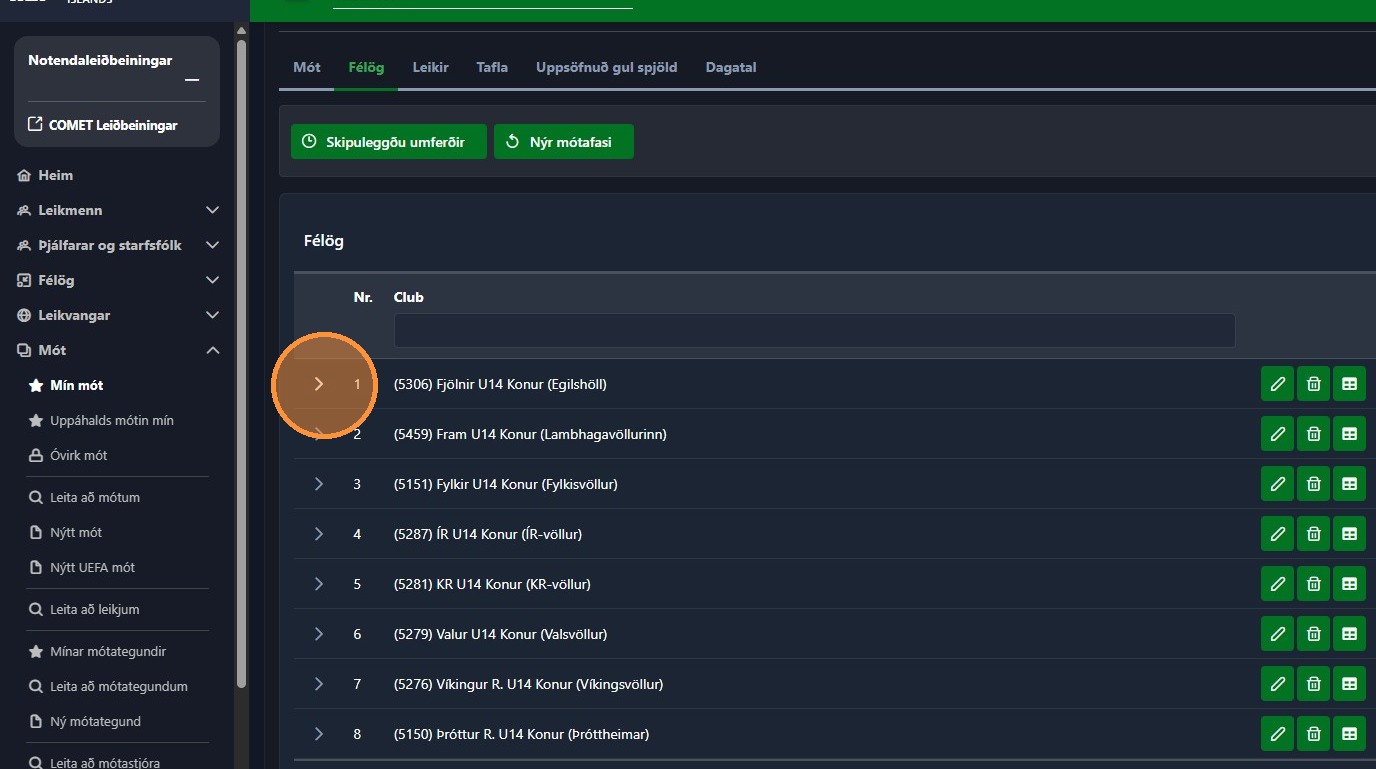Click the edit pencil for ÍR U14 Konur

[1277, 534]
